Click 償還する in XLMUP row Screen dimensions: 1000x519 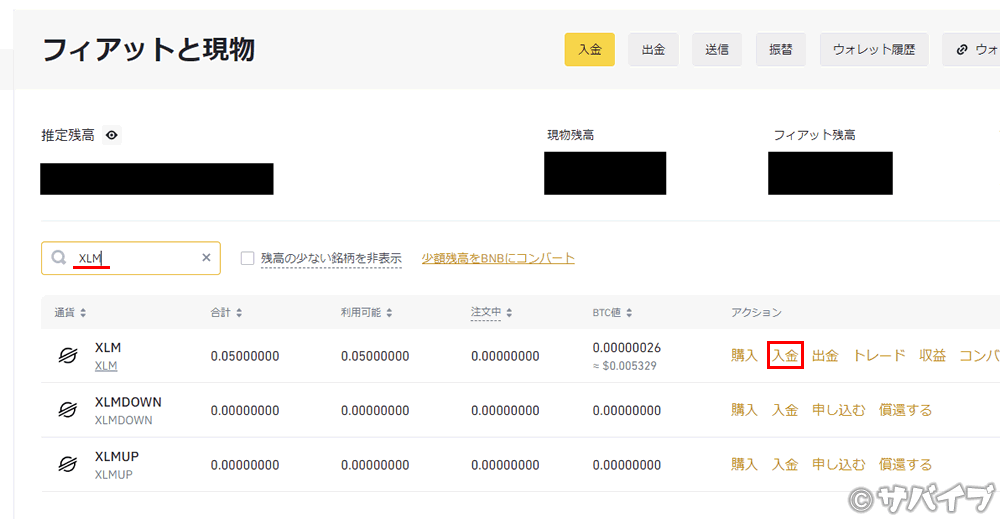click(906, 465)
